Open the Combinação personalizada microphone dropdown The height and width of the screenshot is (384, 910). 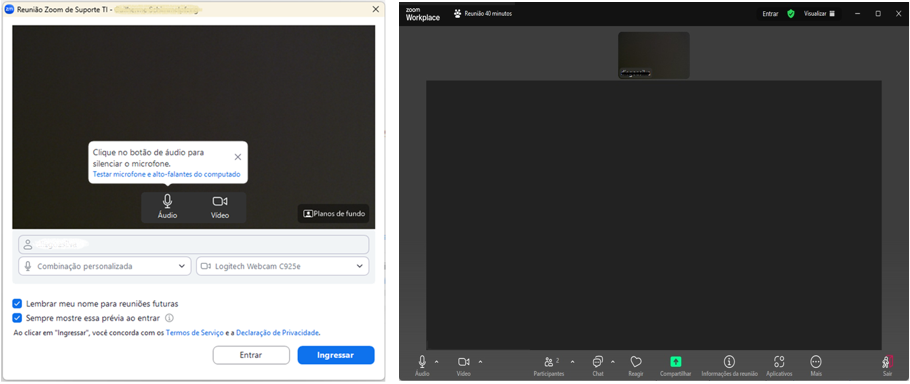point(104,266)
